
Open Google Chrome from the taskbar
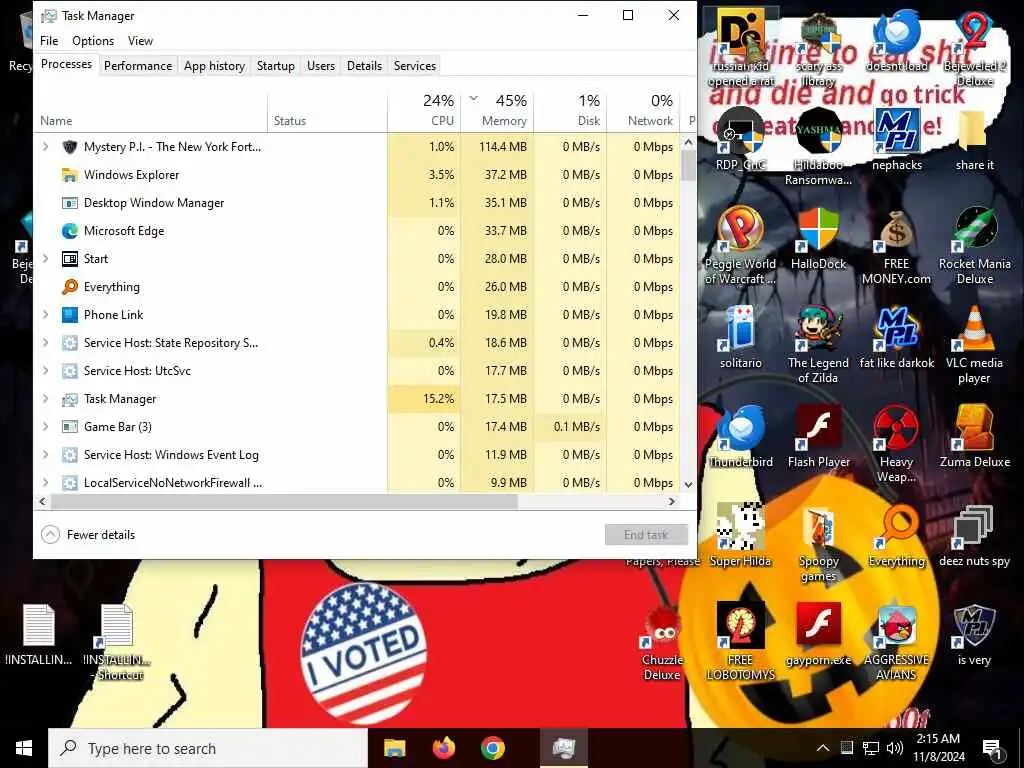tap(493, 748)
